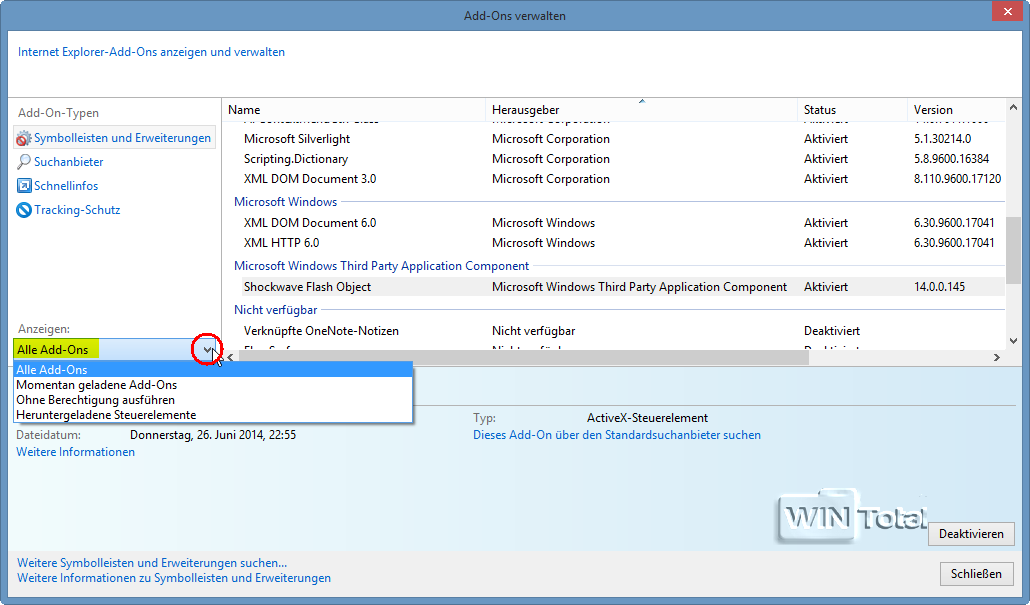Click 'Dieses Add-On über den Standardsuchanbieter suchen'
Viewport: 1030px width, 605px height.
(x=617, y=435)
